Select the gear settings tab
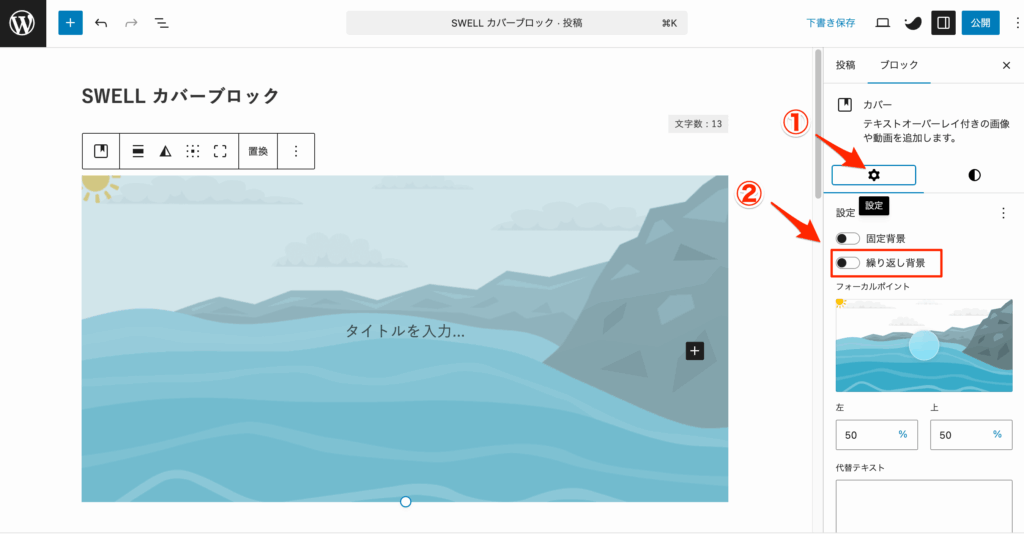1024x534 pixels. coord(874,175)
